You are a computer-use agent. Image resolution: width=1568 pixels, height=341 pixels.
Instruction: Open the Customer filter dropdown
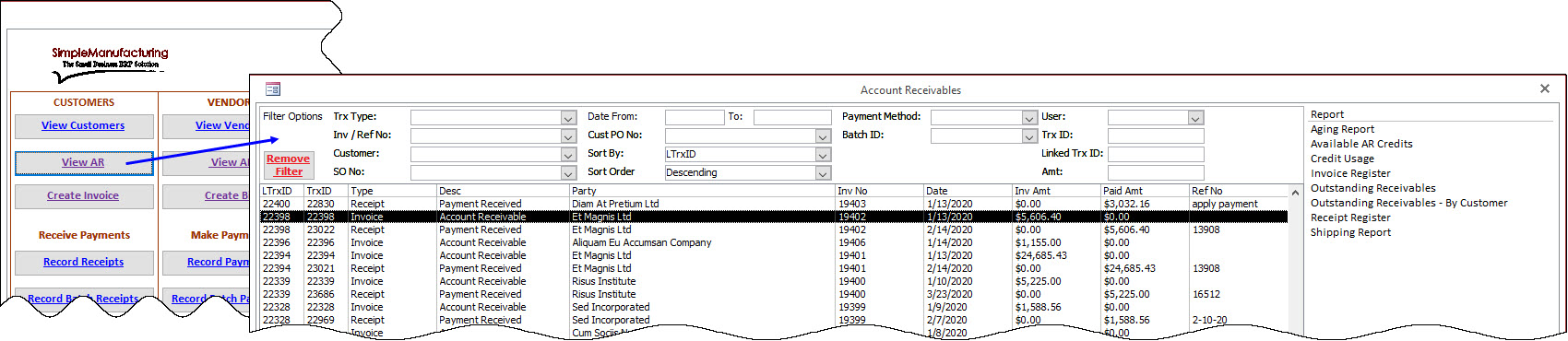coord(568,155)
